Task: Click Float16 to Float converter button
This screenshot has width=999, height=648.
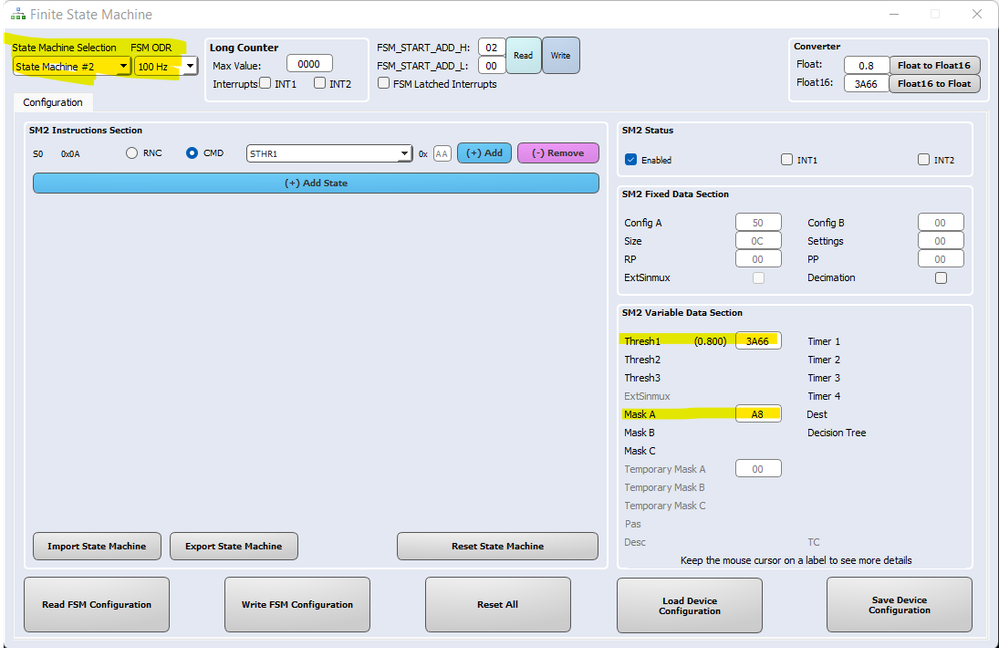Action: [x=934, y=83]
